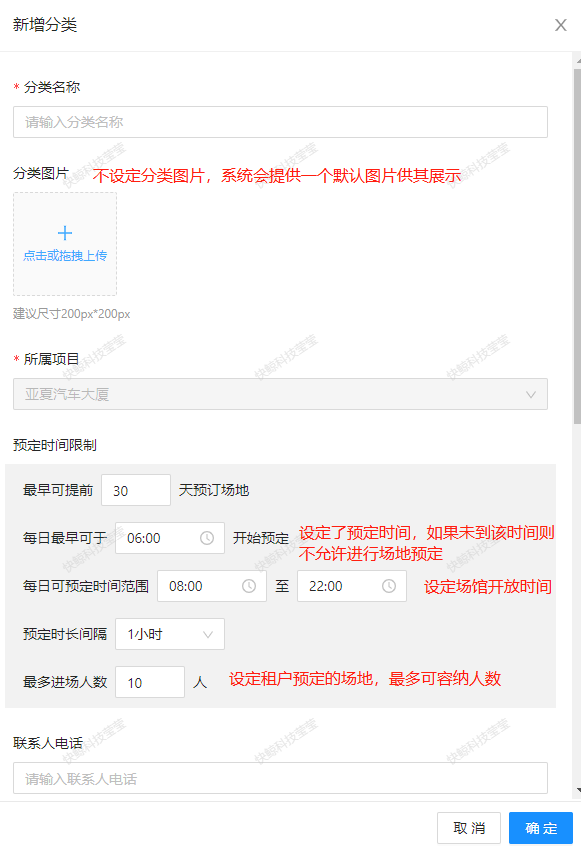Click the 08:00 range start time field
Viewport: 581px width, 849px height.
click(212, 586)
